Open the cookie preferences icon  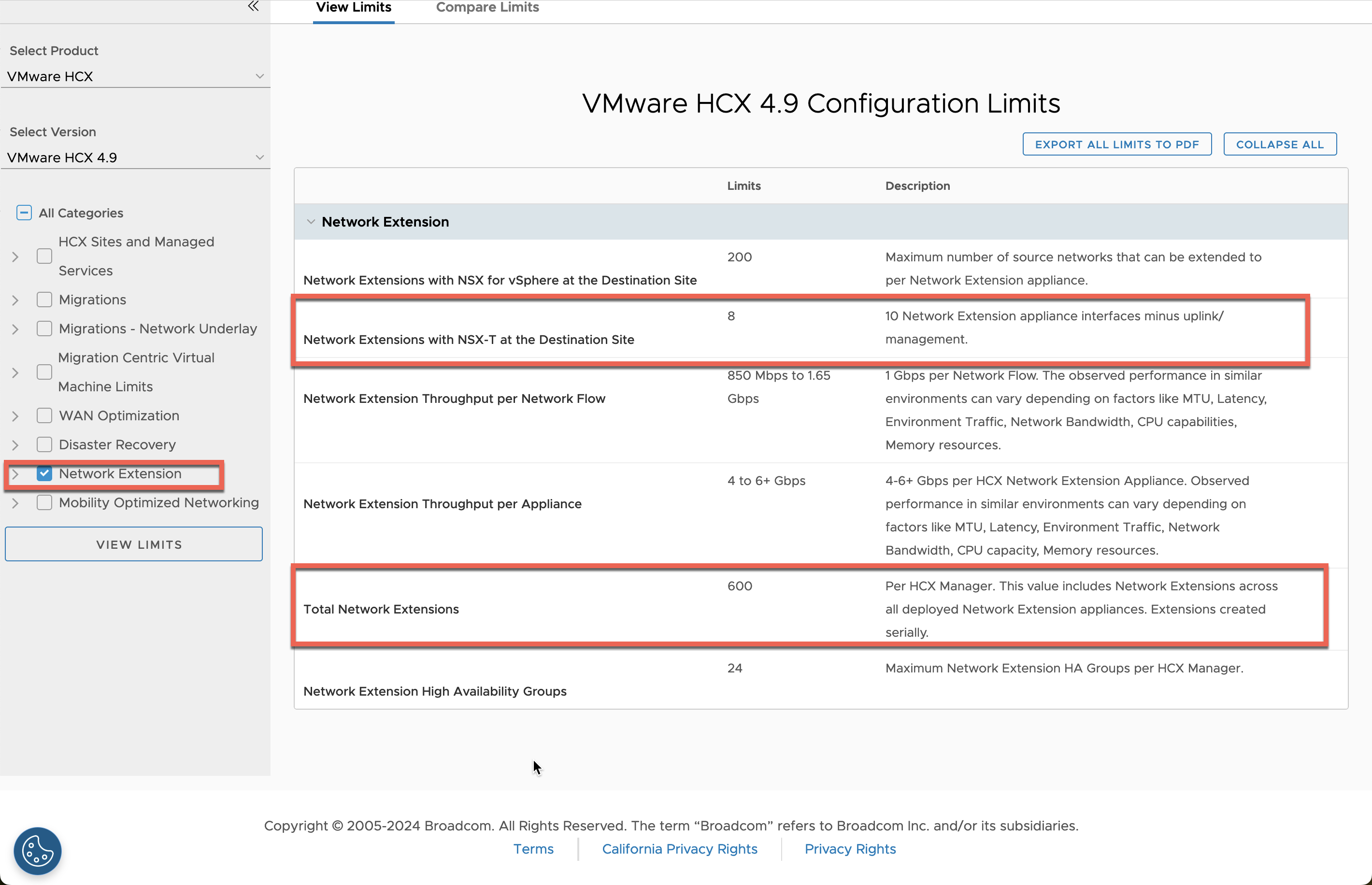point(37,851)
